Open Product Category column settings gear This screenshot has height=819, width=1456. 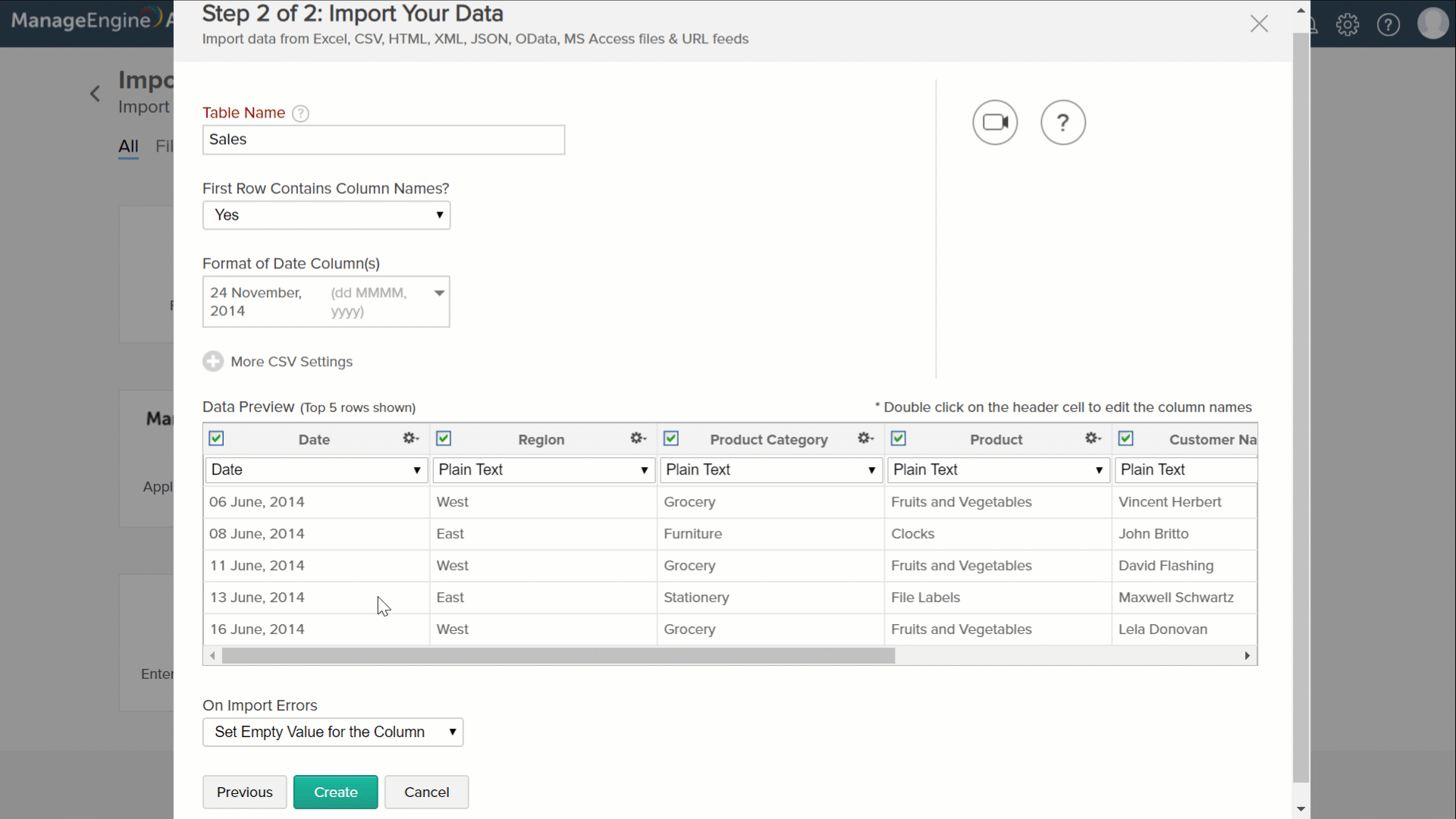(x=865, y=438)
